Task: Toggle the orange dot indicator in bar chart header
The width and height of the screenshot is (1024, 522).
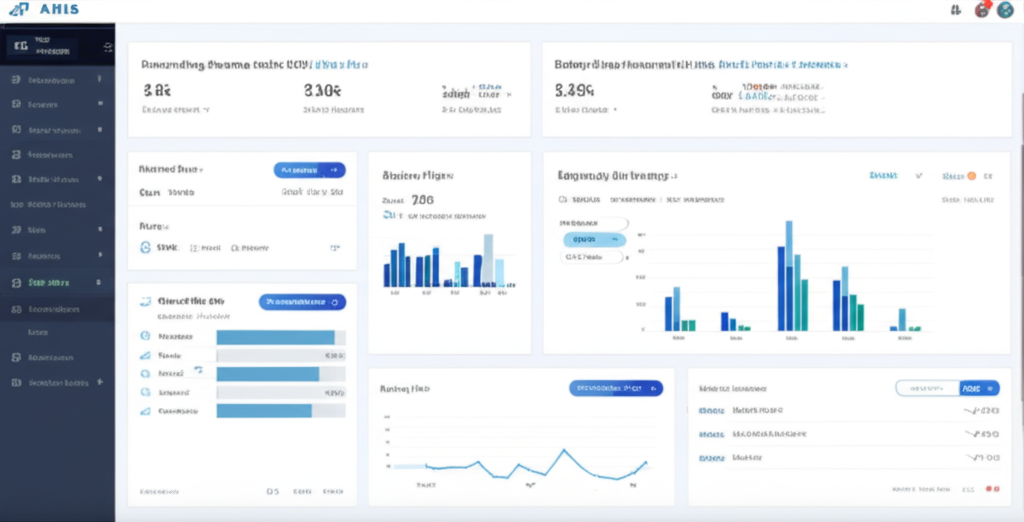Action: [x=970, y=175]
